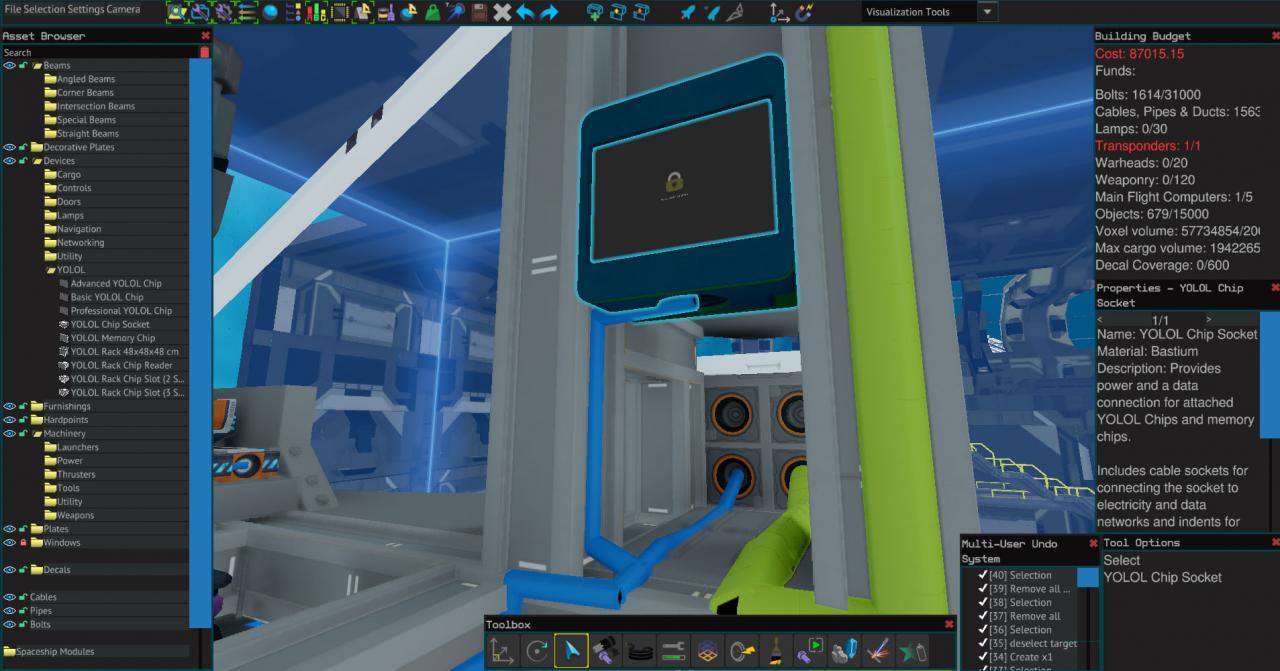
Task: Click the undo arrow in top toolbar
Action: (525, 12)
